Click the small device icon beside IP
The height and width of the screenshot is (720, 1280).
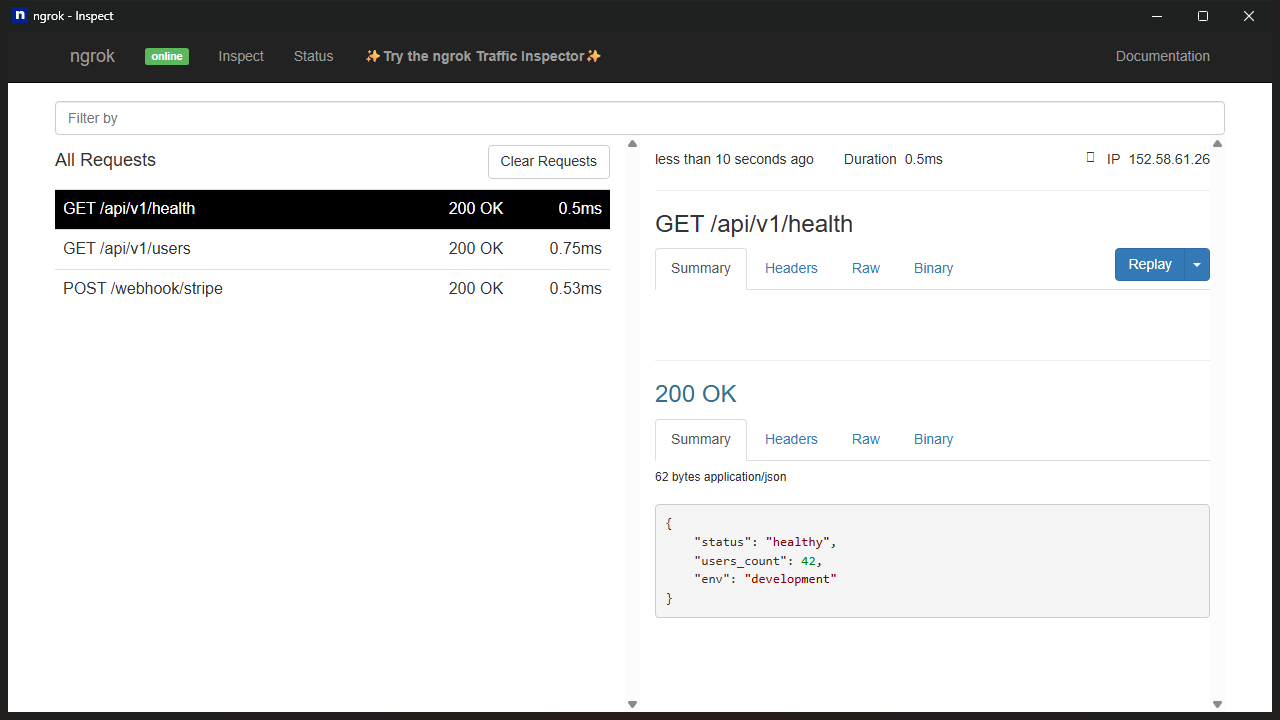(1091, 158)
